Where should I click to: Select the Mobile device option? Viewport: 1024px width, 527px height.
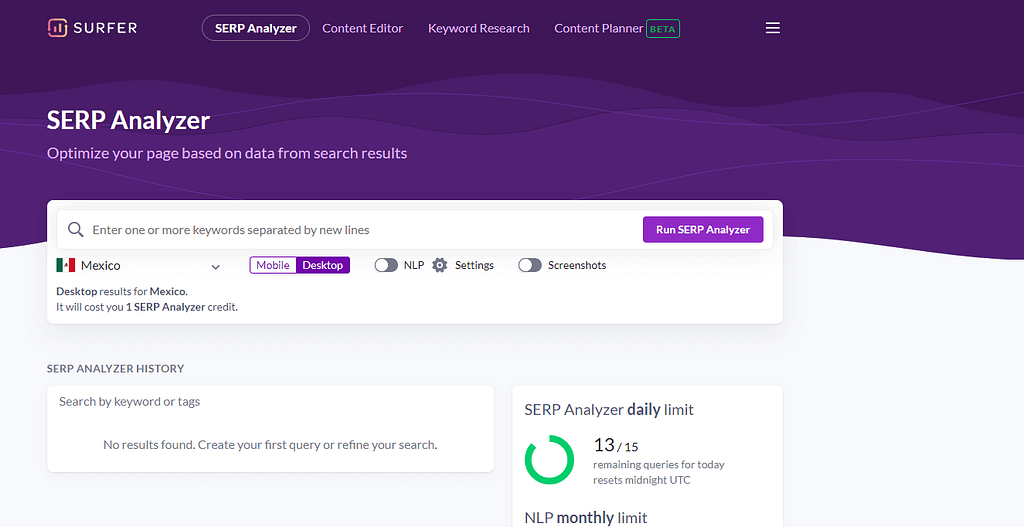pyautogui.click(x=273, y=265)
